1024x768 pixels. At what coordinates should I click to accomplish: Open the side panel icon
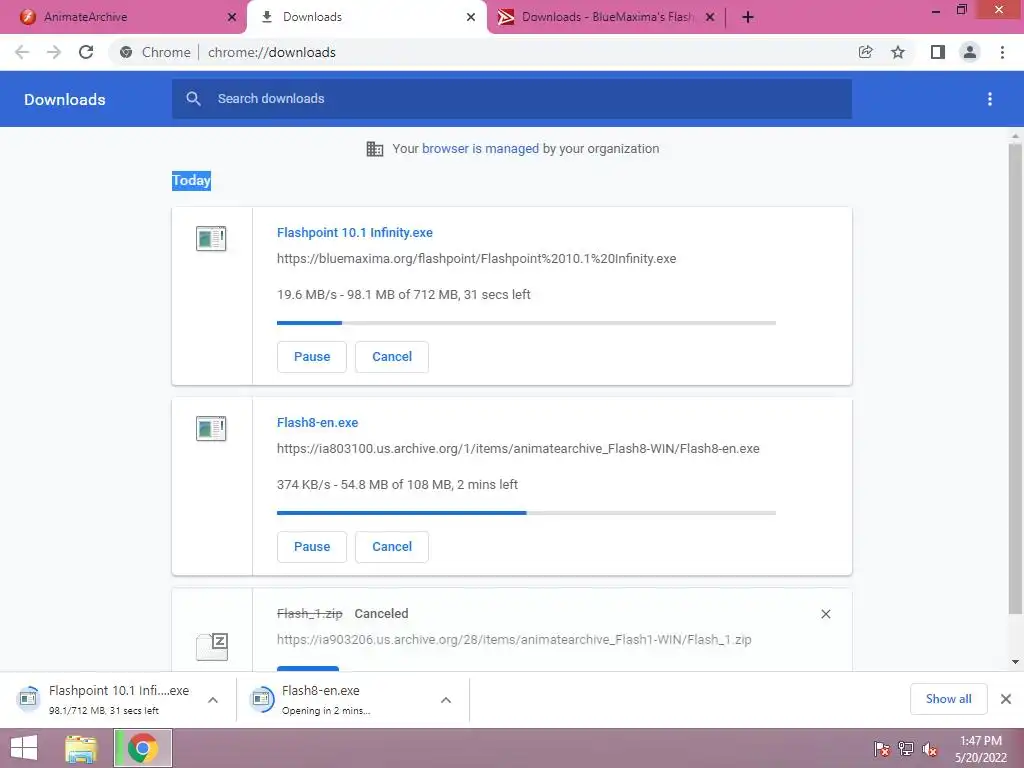938,52
